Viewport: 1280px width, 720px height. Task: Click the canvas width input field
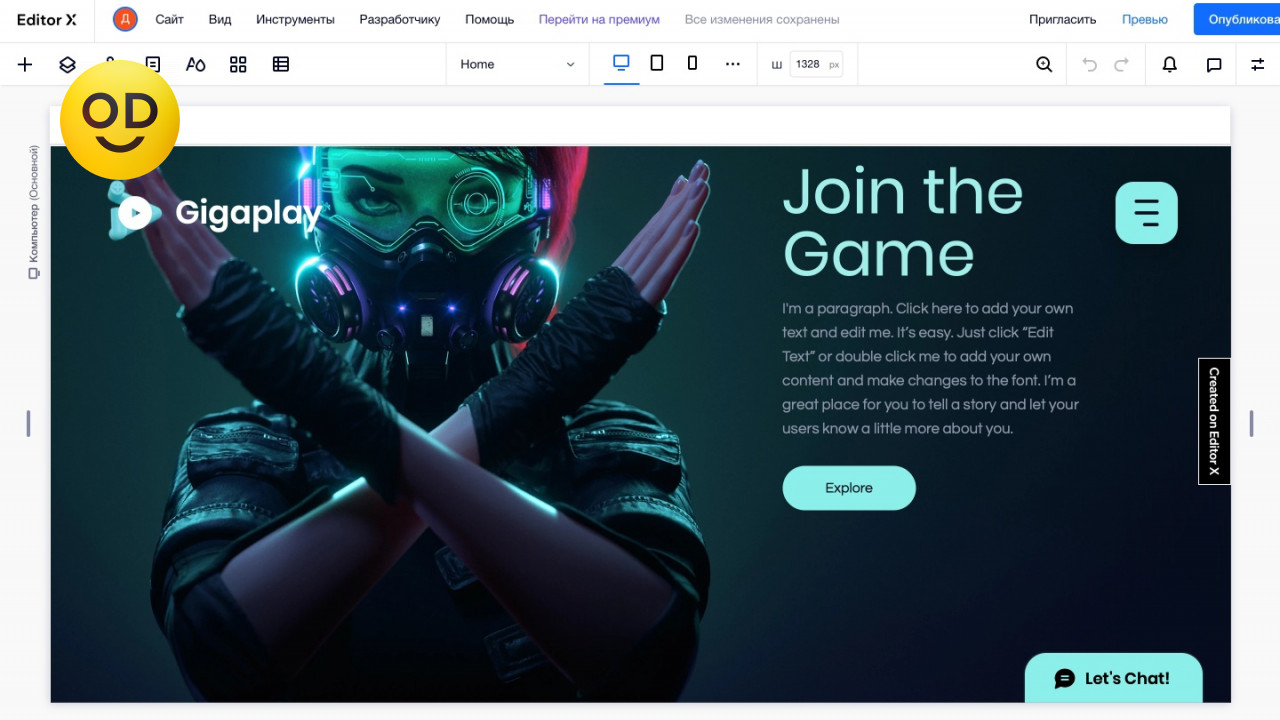tap(808, 64)
